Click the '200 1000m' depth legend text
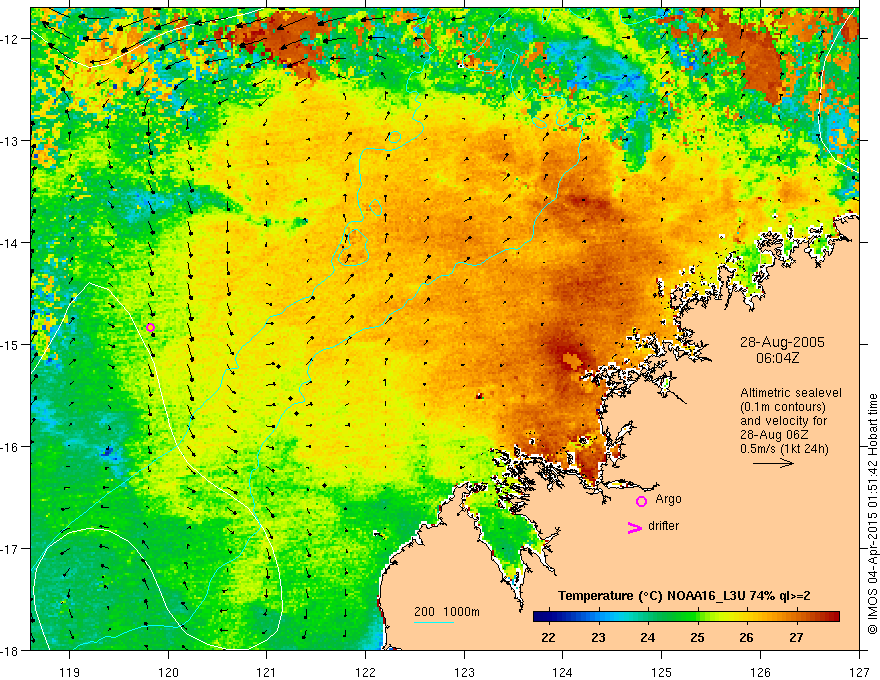880x680 pixels. 447,612
